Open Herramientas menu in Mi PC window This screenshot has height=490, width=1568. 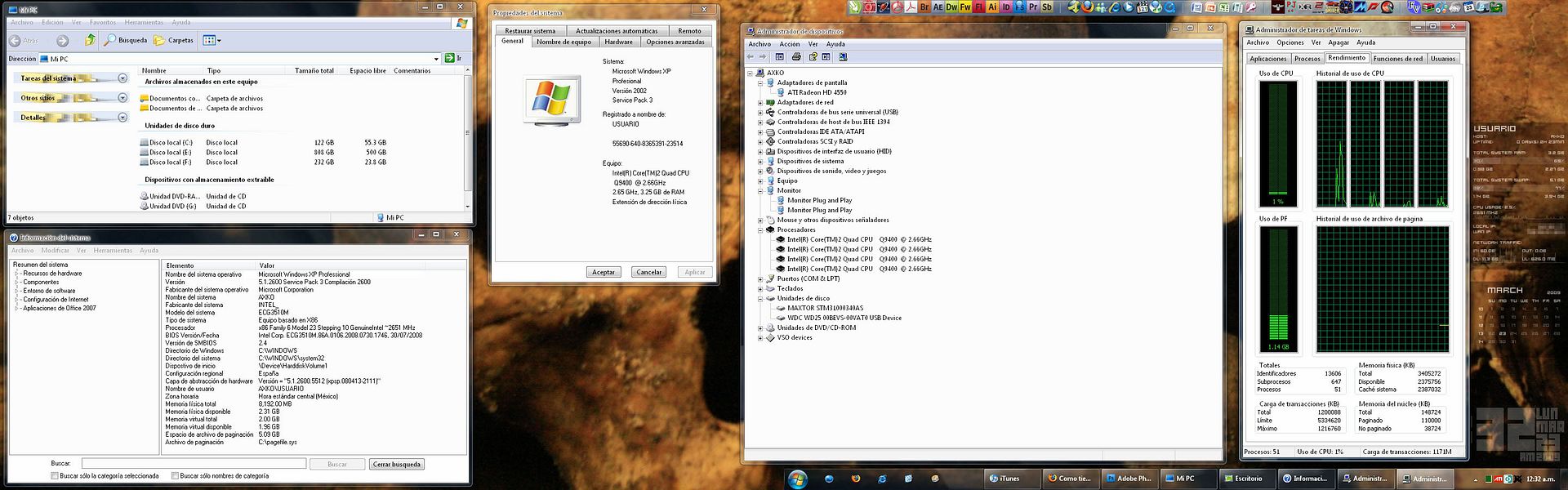pyautogui.click(x=144, y=22)
